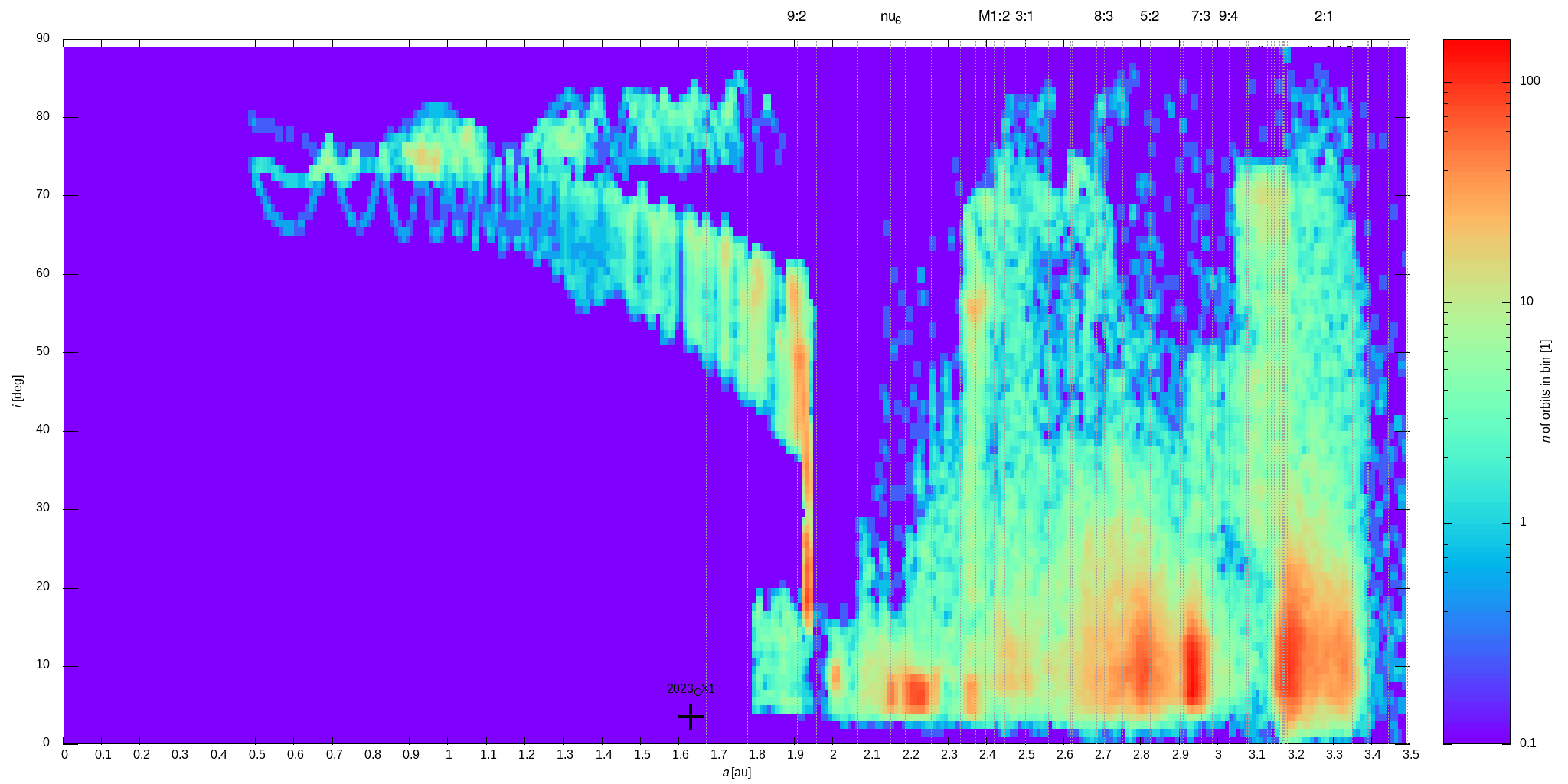This screenshot has height=784, width=1568.
Task: Click the x-axis tick label '1.6'
Action: click(x=679, y=755)
